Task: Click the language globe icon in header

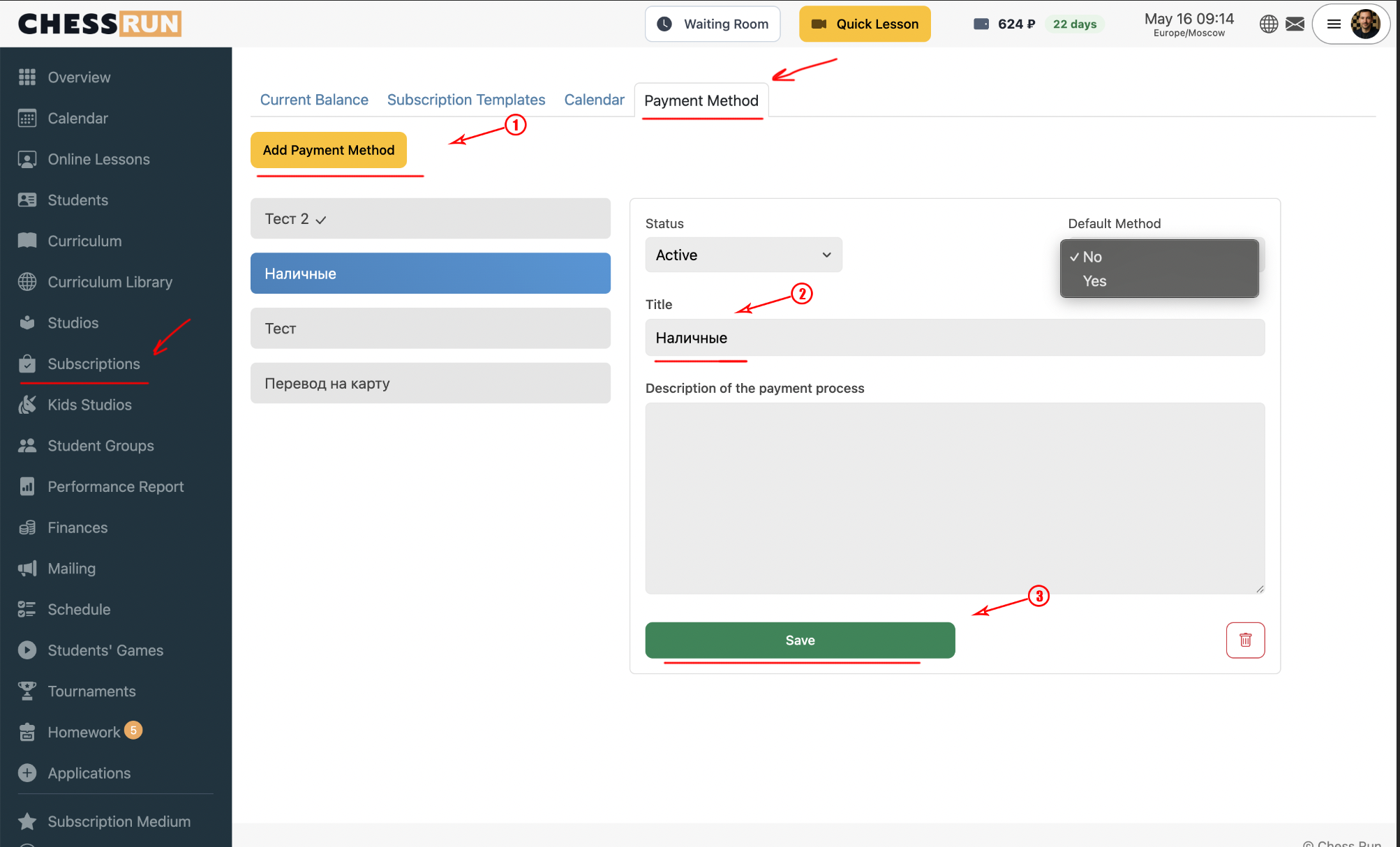Action: [1269, 24]
